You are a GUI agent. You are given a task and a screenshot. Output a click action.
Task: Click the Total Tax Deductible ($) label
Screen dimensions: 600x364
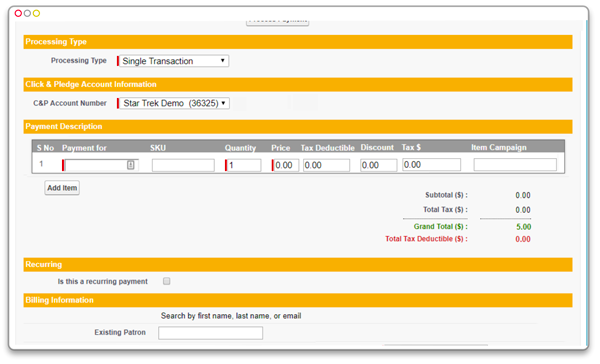click(x=426, y=239)
